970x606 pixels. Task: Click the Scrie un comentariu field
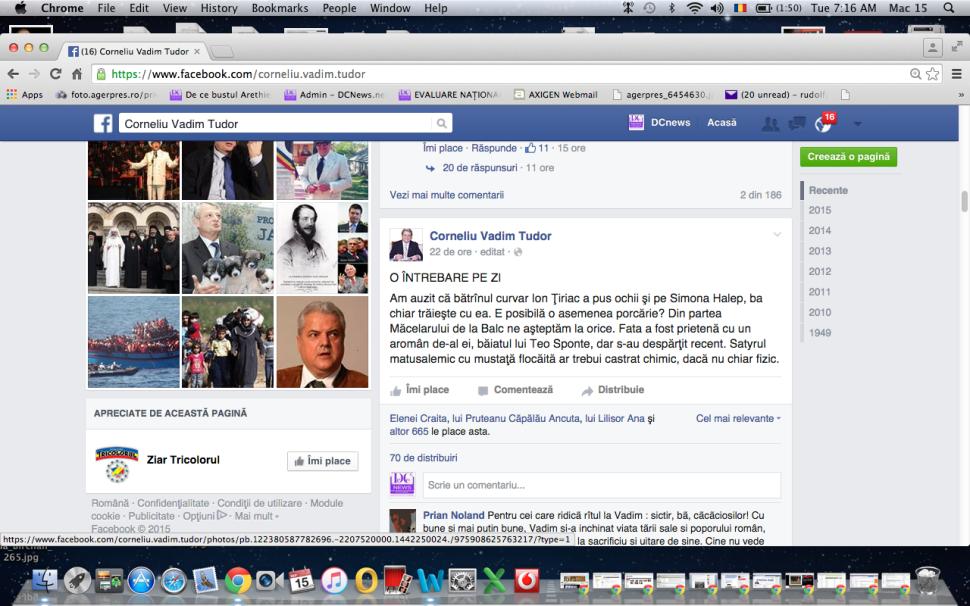coord(600,485)
